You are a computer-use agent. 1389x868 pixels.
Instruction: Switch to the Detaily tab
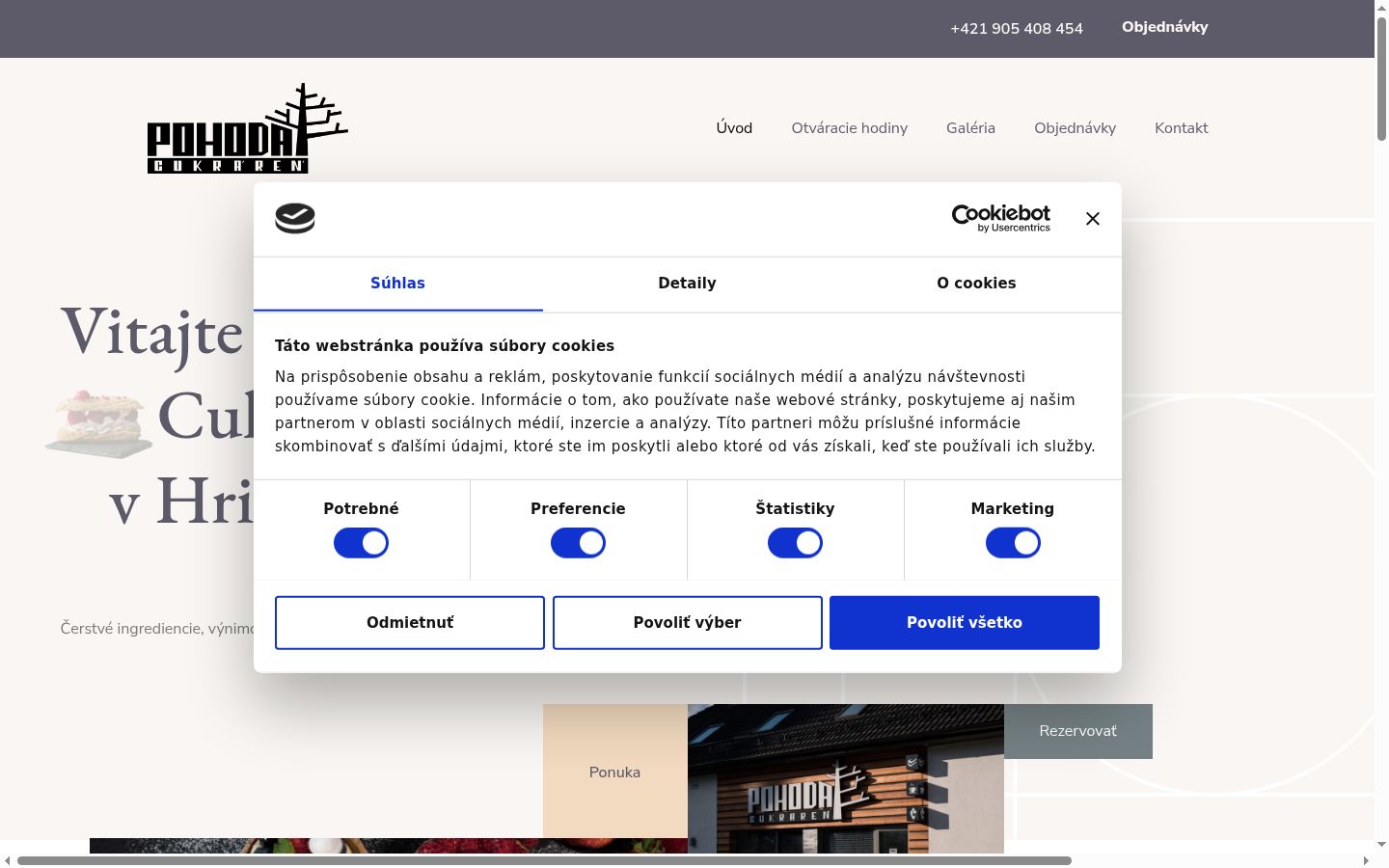click(688, 284)
